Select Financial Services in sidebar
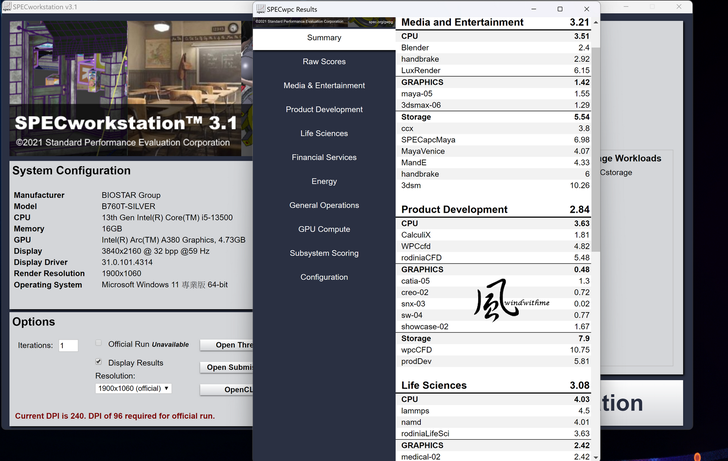The height and width of the screenshot is (461, 728). click(x=324, y=157)
